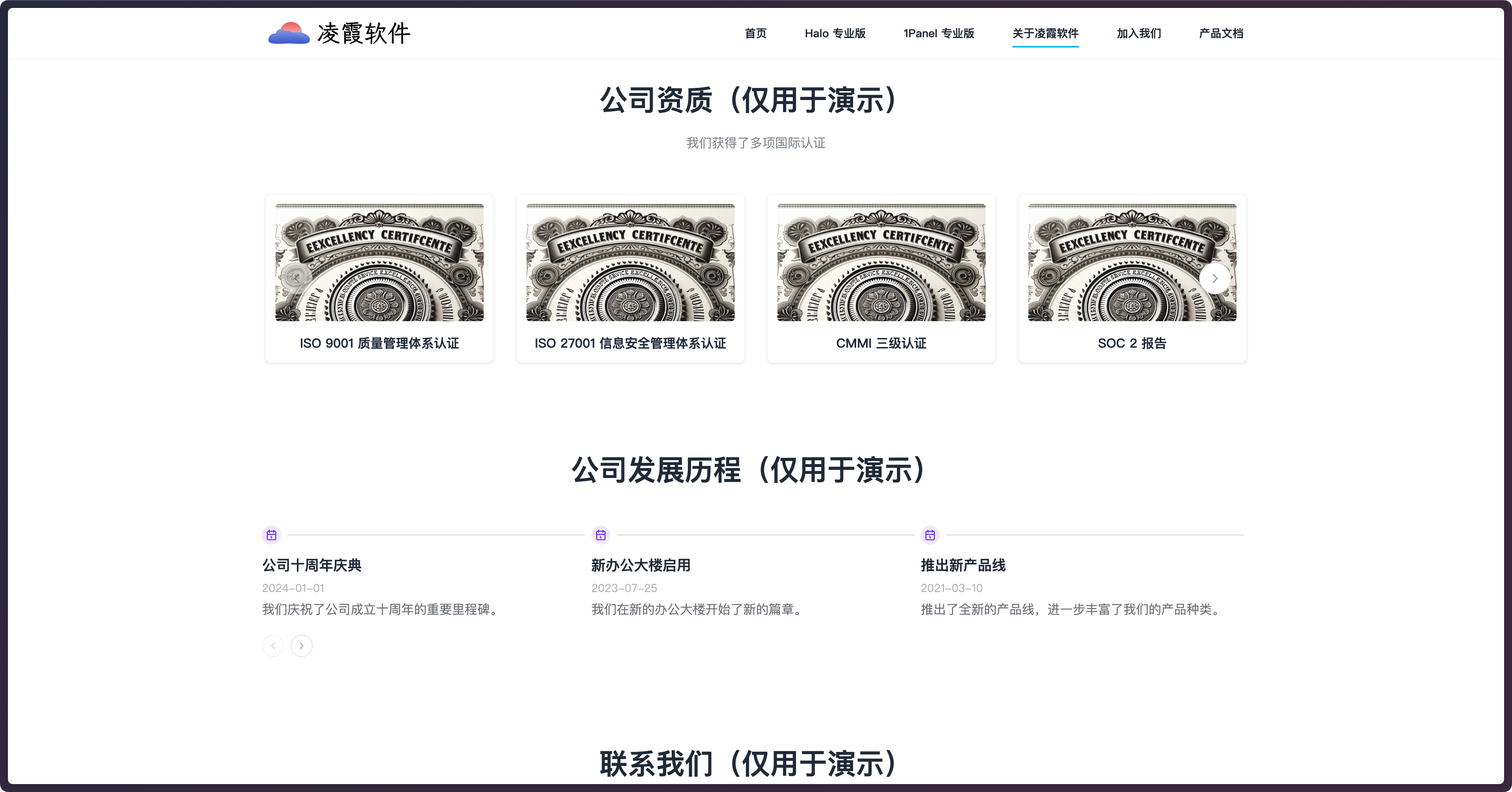The image size is (1512, 792).
Task: Click the 凌霞软件 brand name text
Action: (363, 34)
